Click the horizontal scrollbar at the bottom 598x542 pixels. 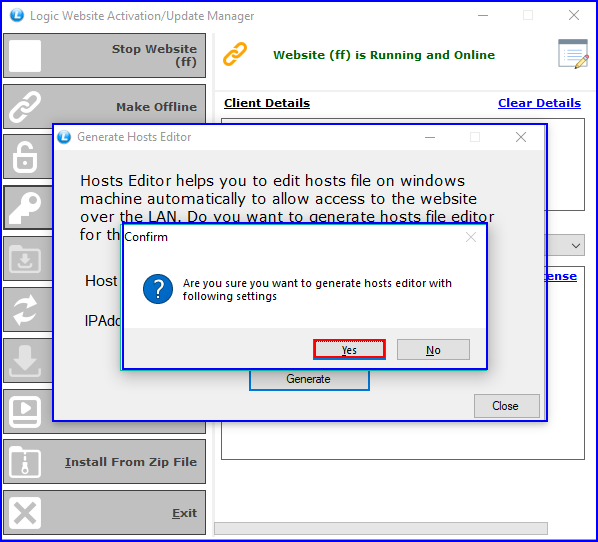(x=381, y=528)
